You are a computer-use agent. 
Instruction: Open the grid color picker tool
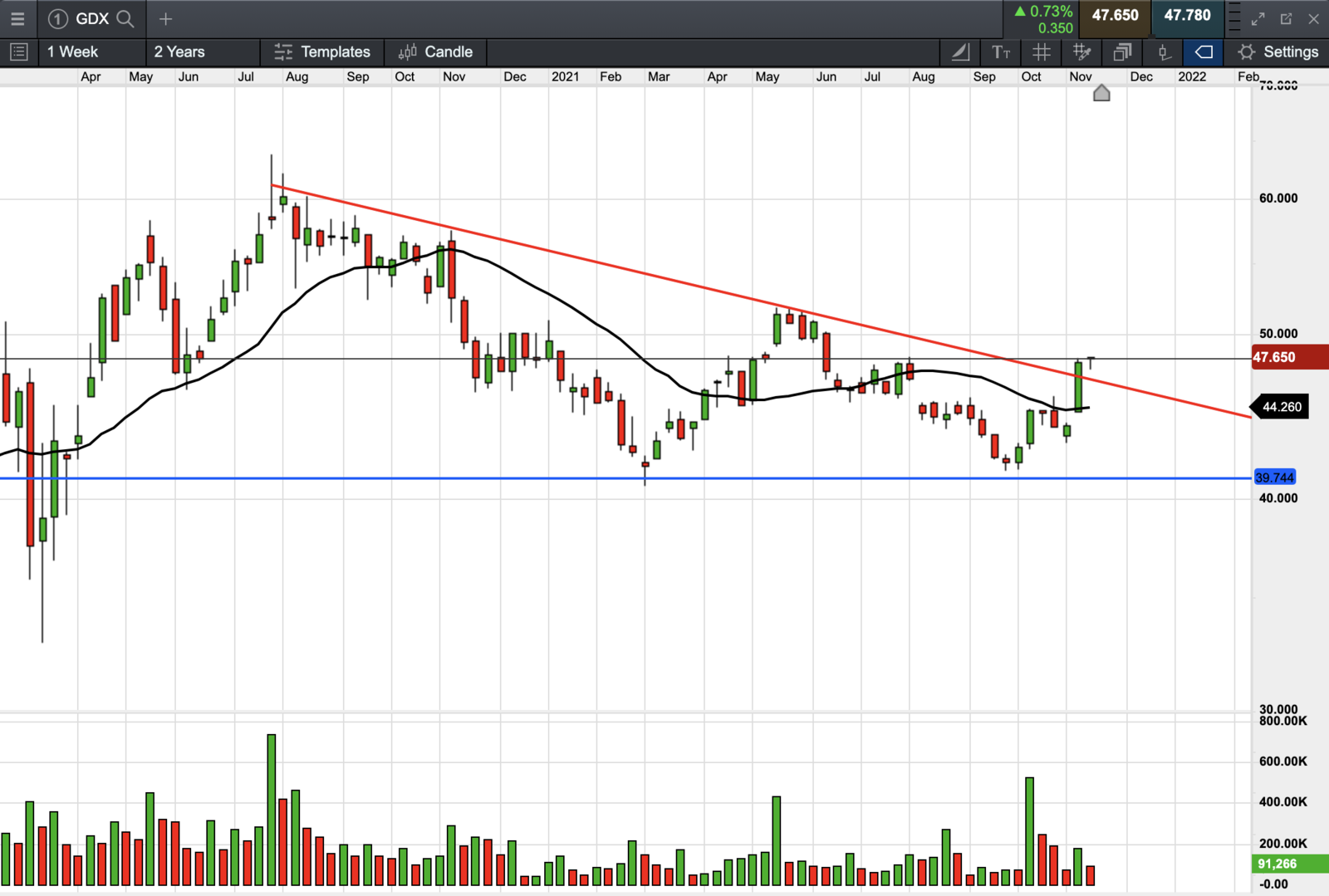1081,51
